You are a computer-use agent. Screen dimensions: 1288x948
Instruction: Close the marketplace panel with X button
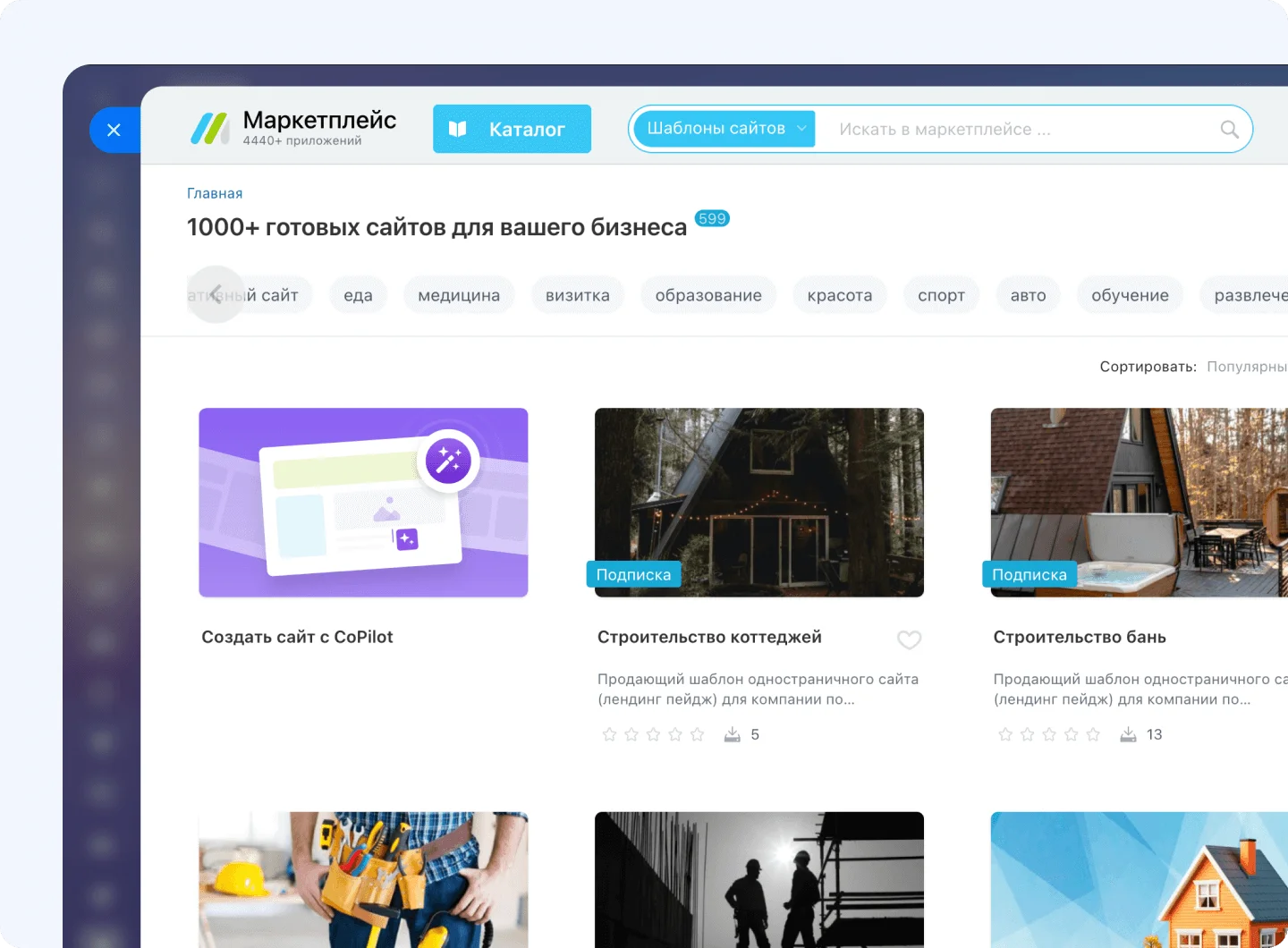[x=114, y=130]
